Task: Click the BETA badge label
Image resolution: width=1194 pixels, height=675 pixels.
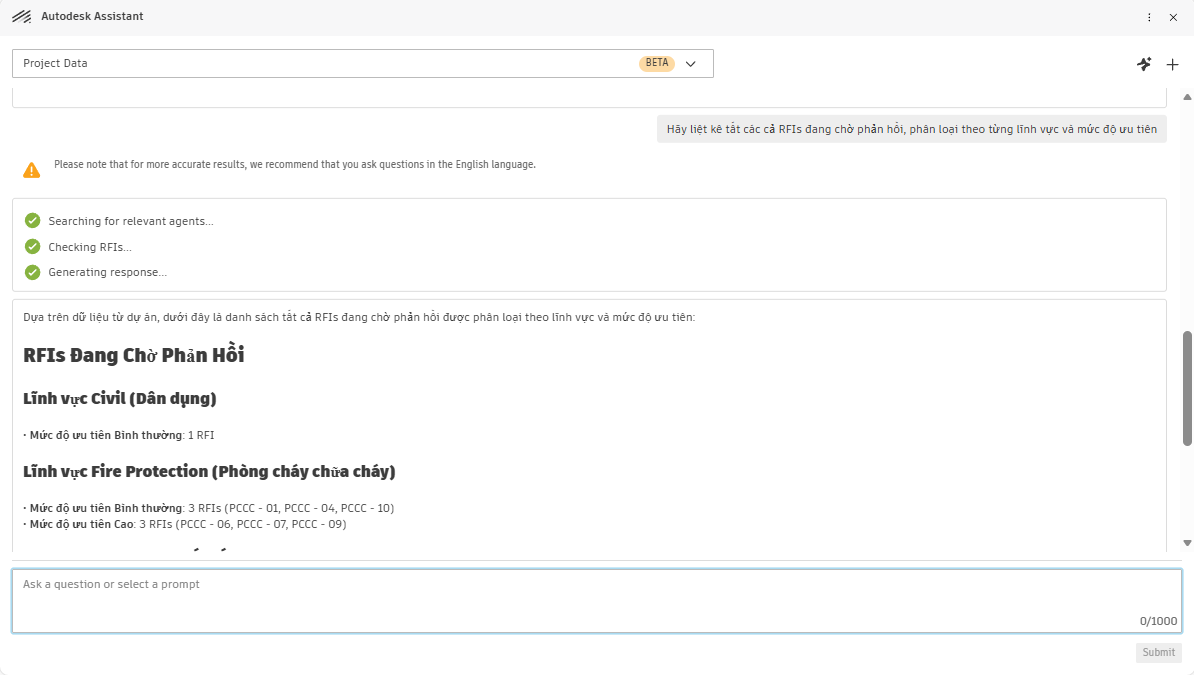Action: (656, 63)
